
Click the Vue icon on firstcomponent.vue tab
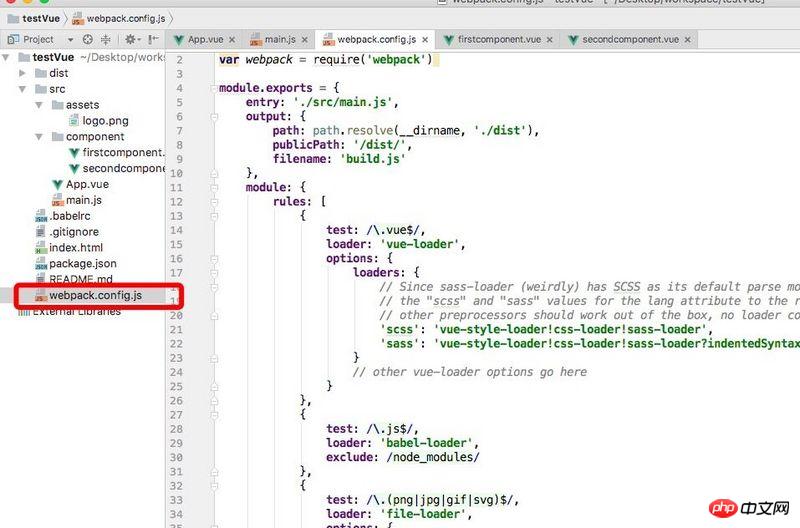448,40
